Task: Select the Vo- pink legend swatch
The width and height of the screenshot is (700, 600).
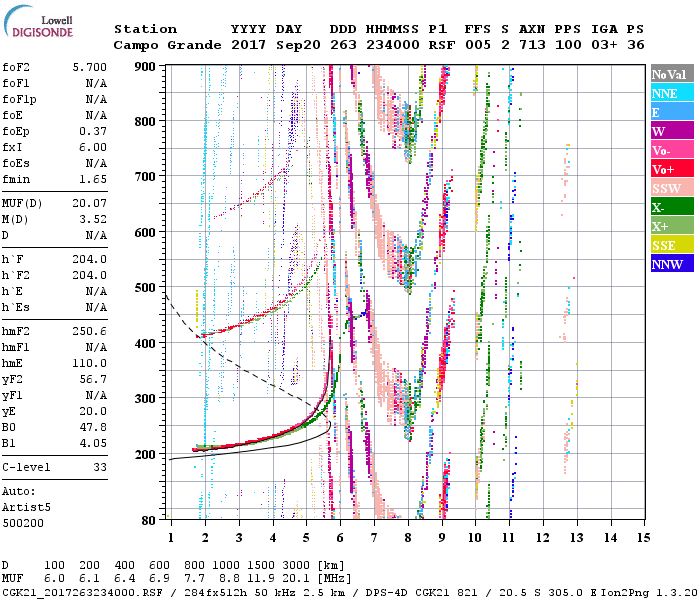Action: pos(672,150)
